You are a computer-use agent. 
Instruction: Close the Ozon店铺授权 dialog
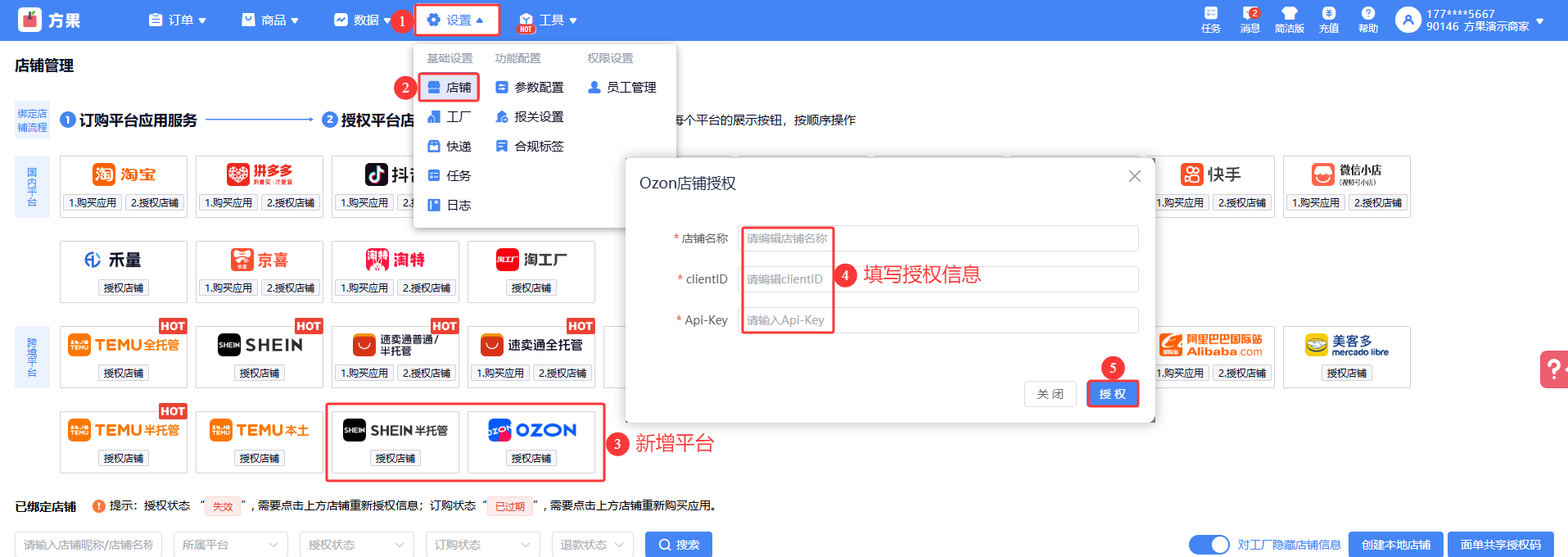coord(1134,176)
